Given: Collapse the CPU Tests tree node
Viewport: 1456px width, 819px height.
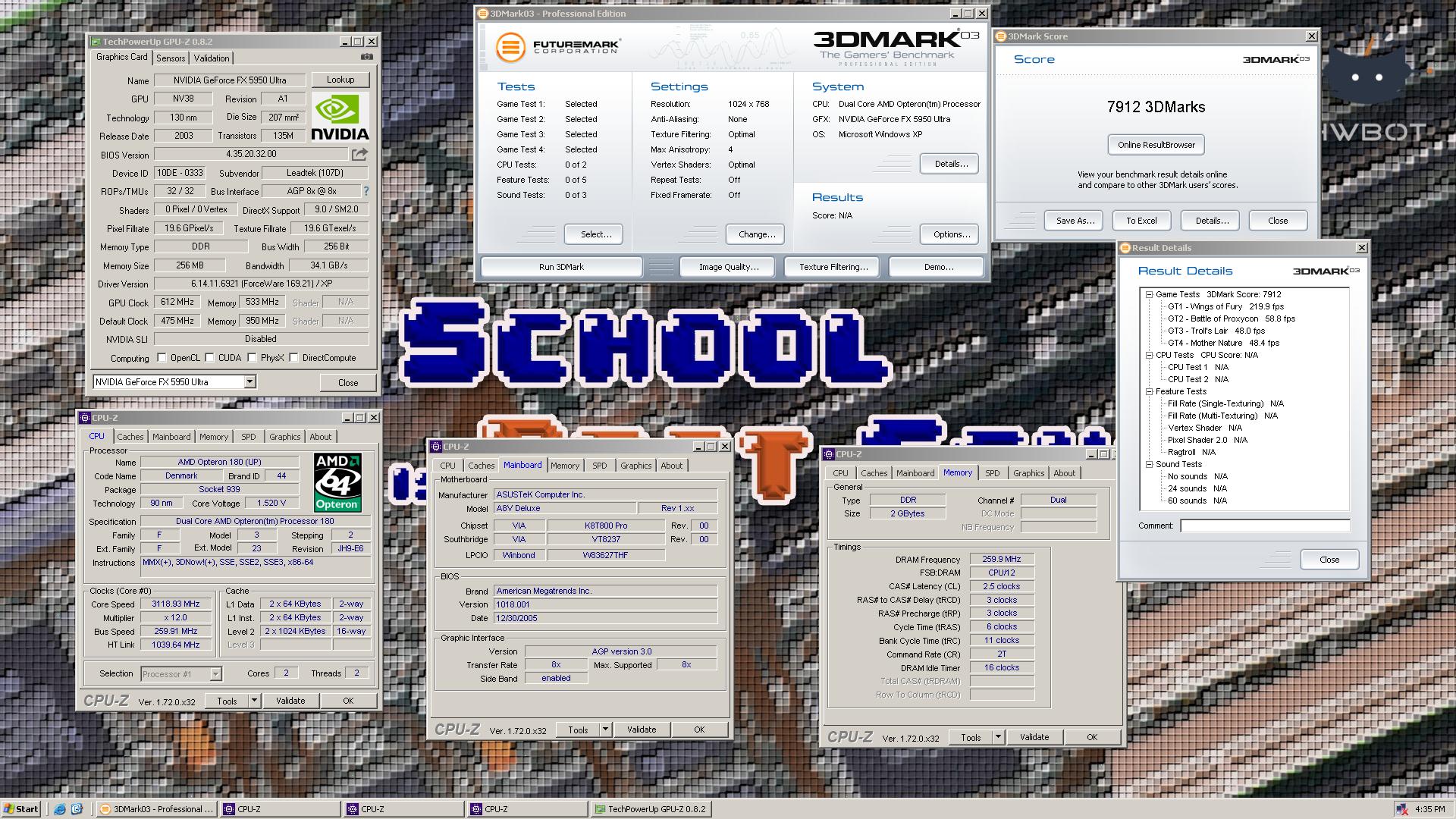Looking at the screenshot, I should click(1149, 355).
